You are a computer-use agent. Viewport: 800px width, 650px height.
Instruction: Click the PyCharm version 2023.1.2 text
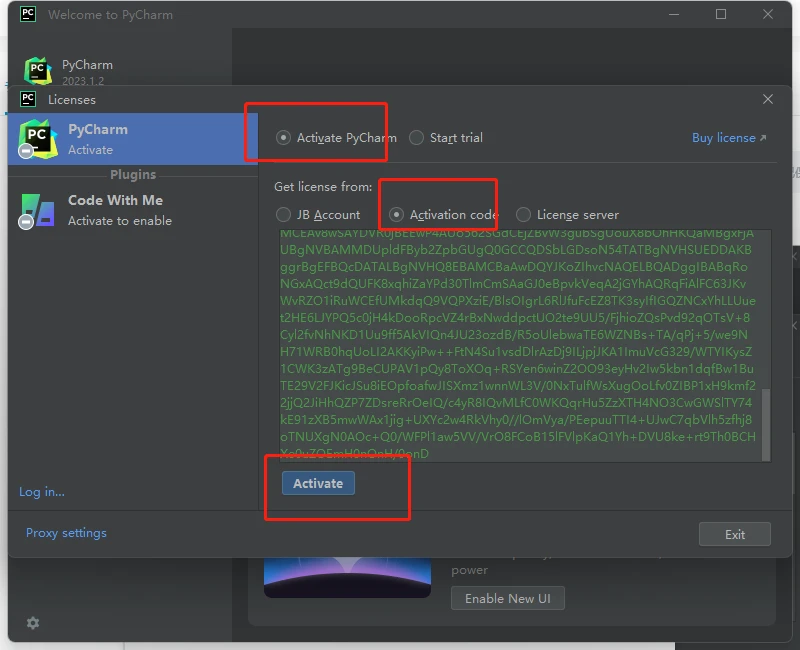[x=83, y=81]
